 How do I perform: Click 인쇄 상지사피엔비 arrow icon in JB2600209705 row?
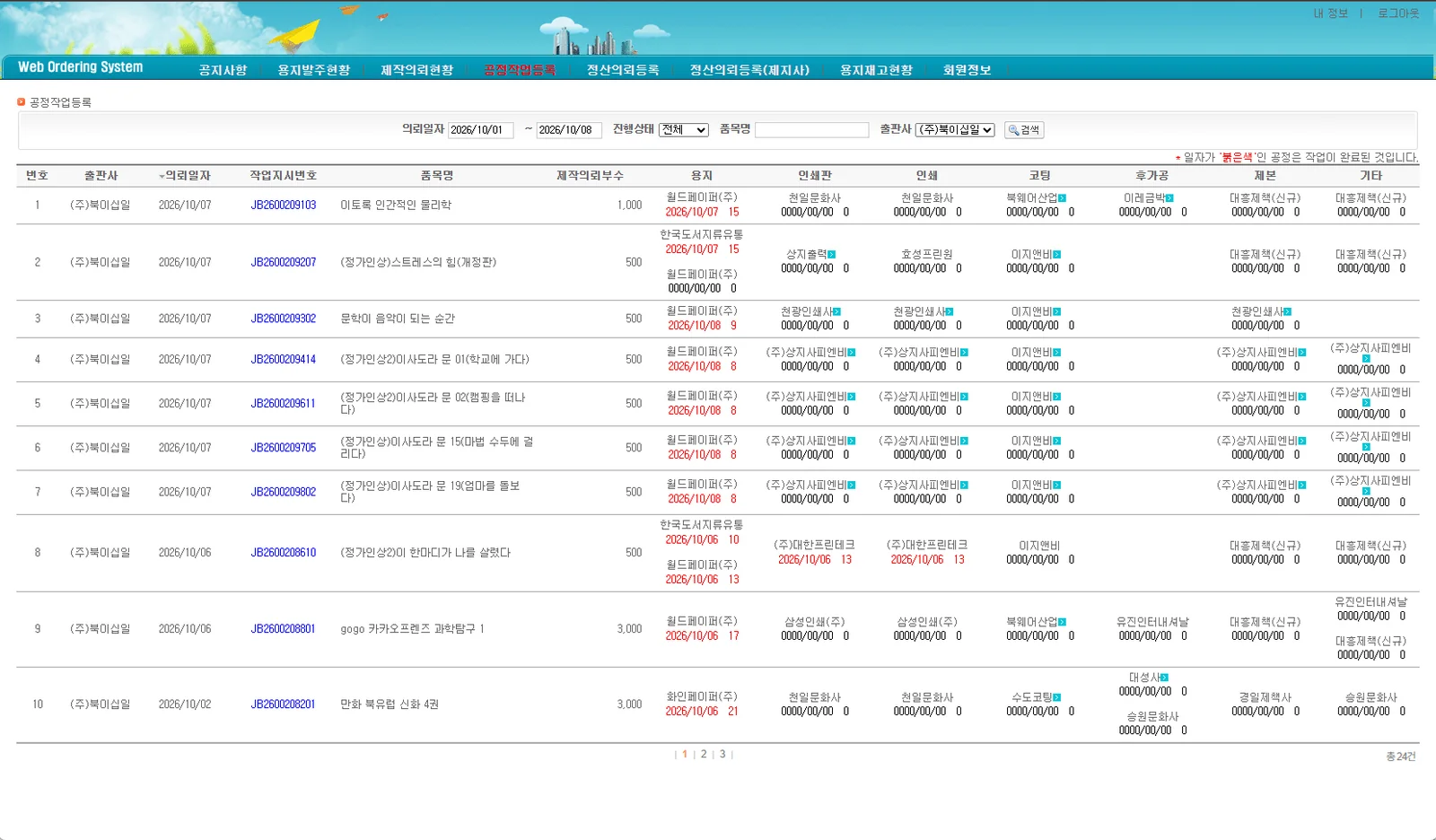965,442
